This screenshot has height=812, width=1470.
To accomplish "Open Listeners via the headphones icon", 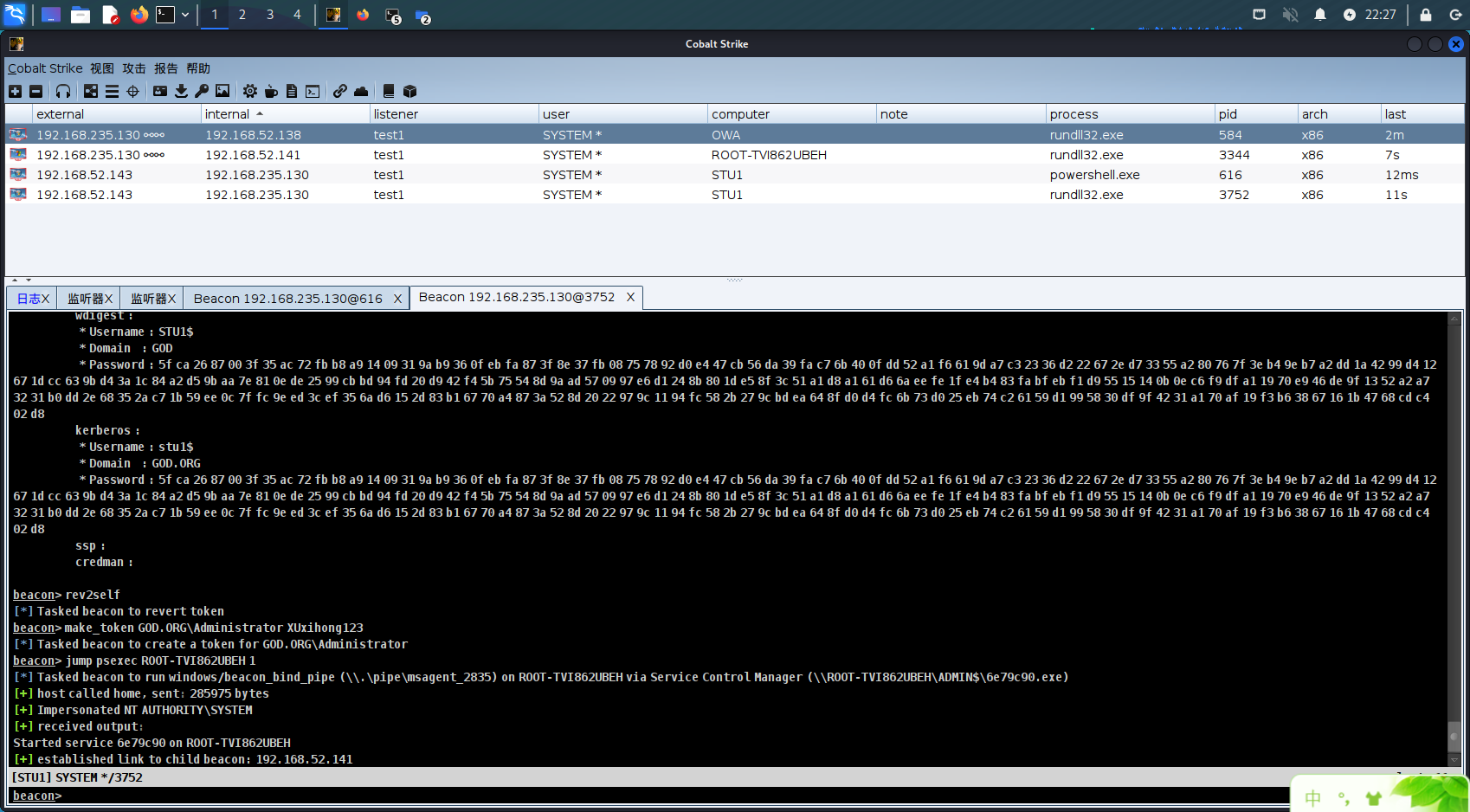I will pyautogui.click(x=63, y=91).
